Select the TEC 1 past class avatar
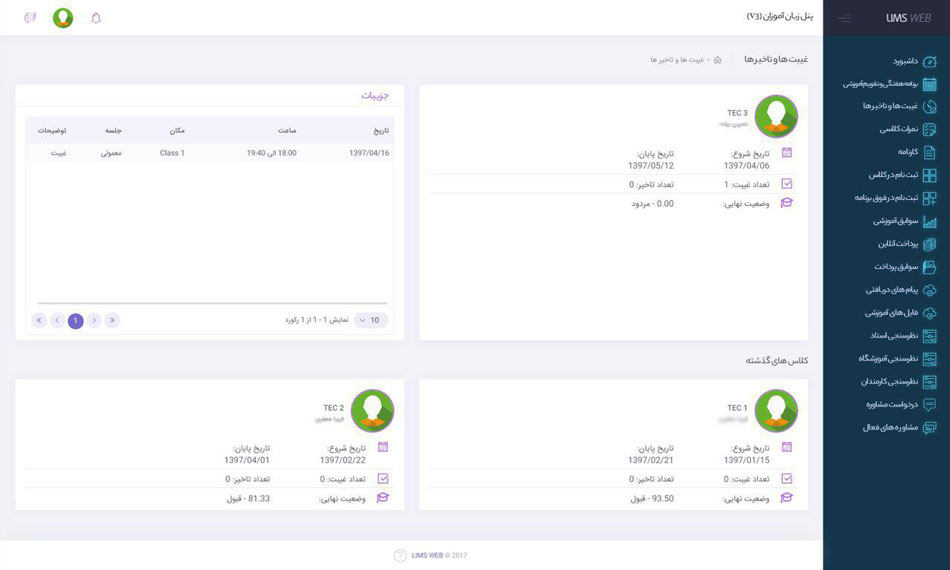The image size is (950, 570). tap(776, 411)
